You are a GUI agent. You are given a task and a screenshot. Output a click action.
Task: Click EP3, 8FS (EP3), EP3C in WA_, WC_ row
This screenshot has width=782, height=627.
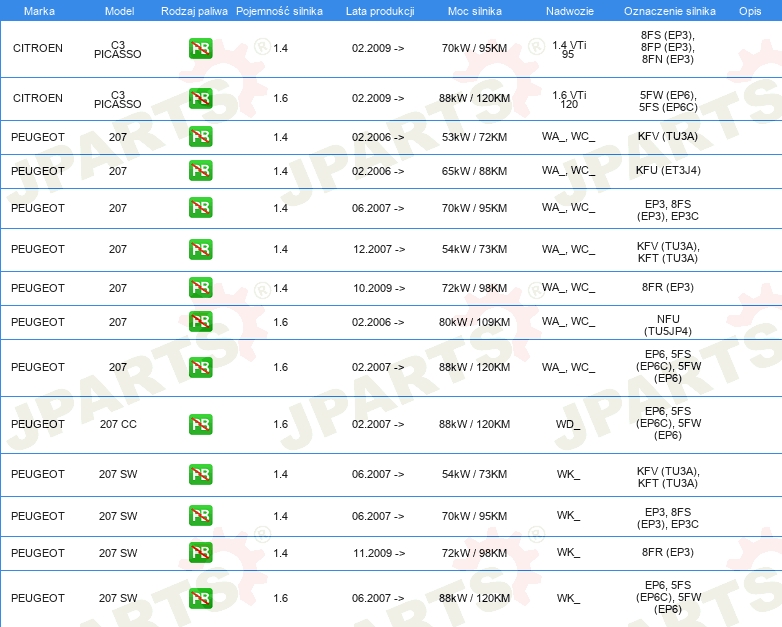click(668, 210)
